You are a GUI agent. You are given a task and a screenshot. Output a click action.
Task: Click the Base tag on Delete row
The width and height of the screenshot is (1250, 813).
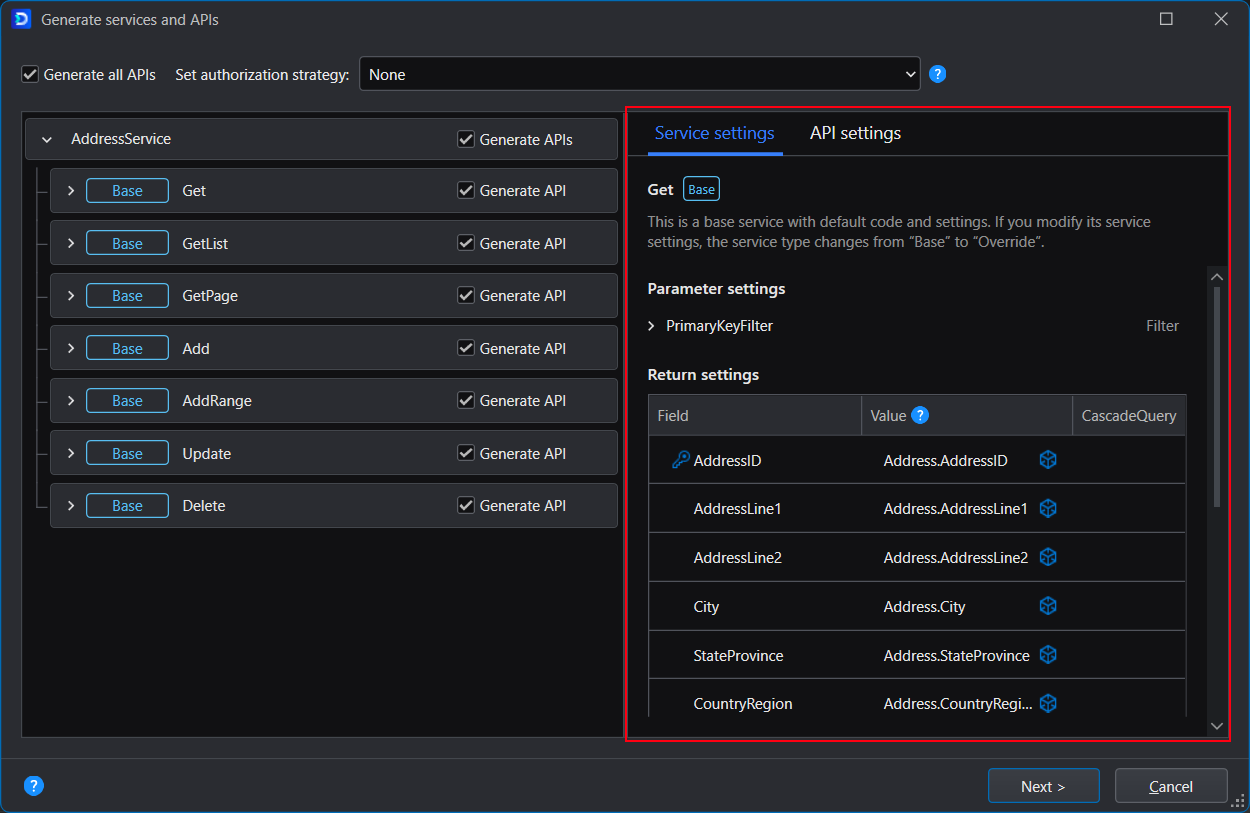(127, 505)
